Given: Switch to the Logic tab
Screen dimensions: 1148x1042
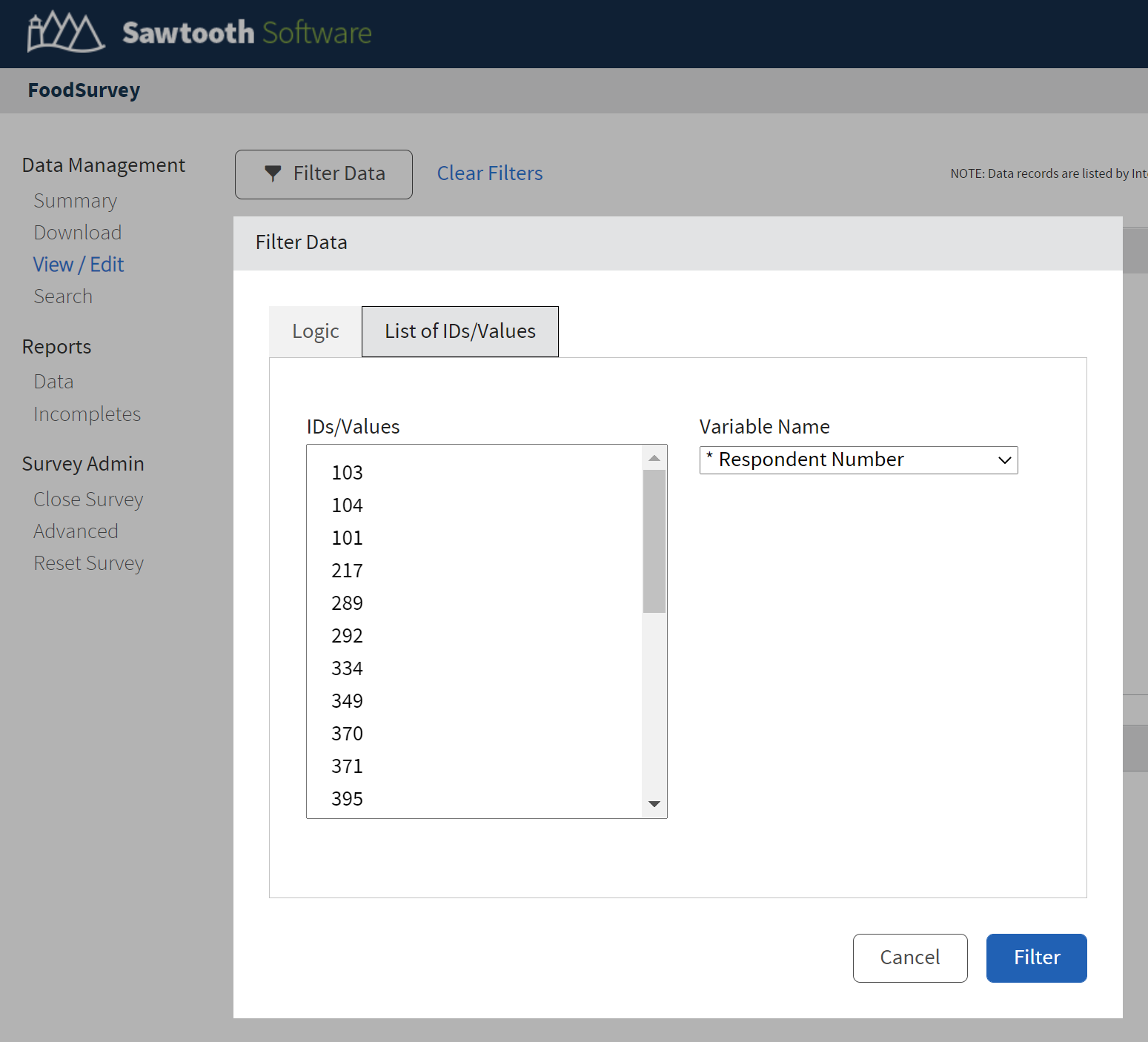Looking at the screenshot, I should point(316,332).
